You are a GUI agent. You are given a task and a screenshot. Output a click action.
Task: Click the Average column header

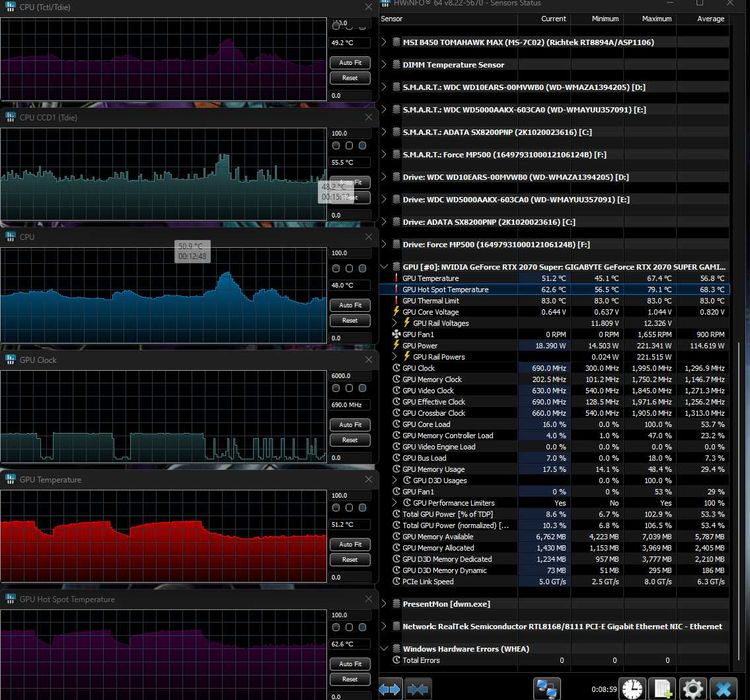(x=709, y=18)
